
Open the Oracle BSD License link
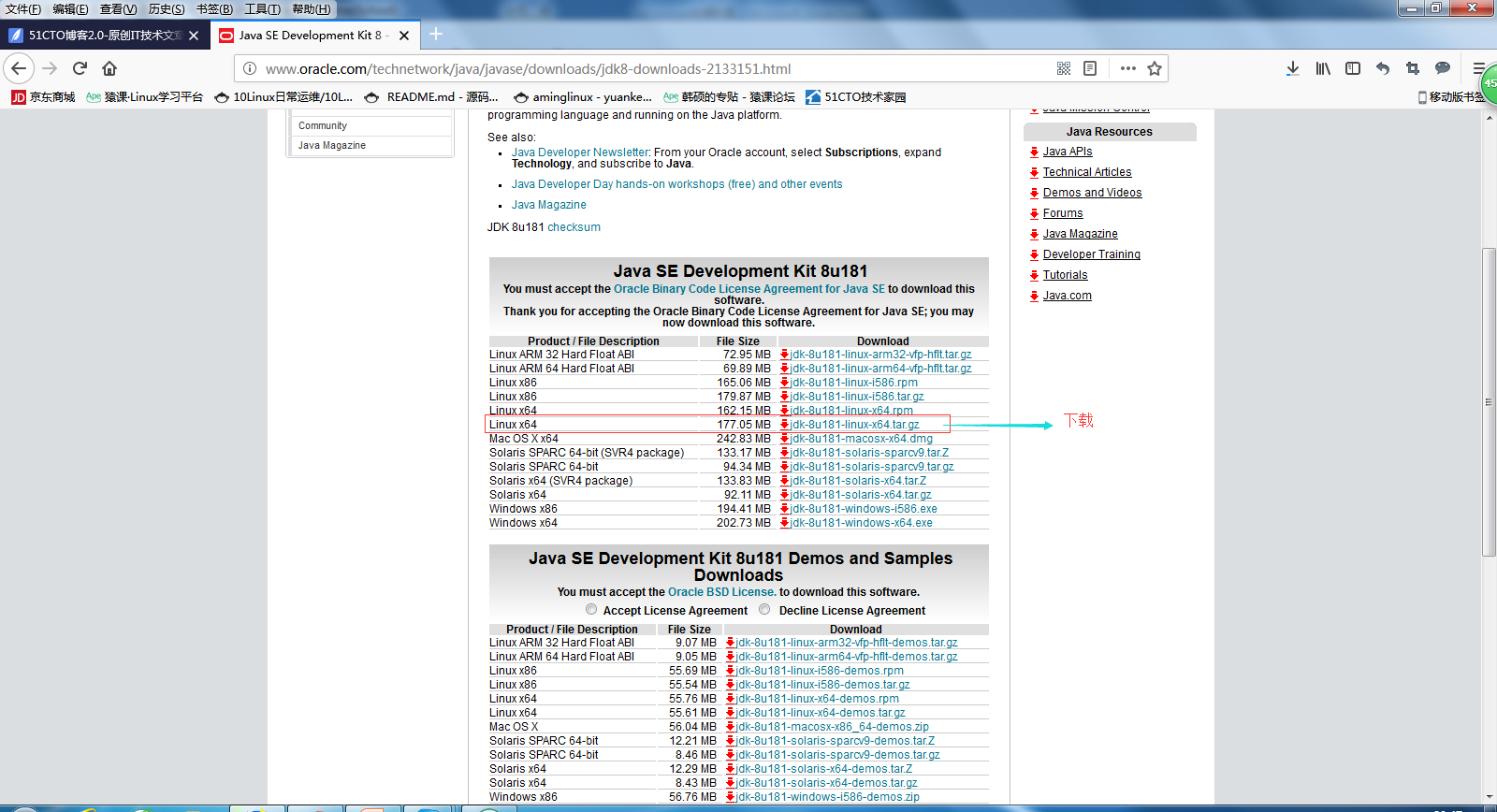coord(720,592)
